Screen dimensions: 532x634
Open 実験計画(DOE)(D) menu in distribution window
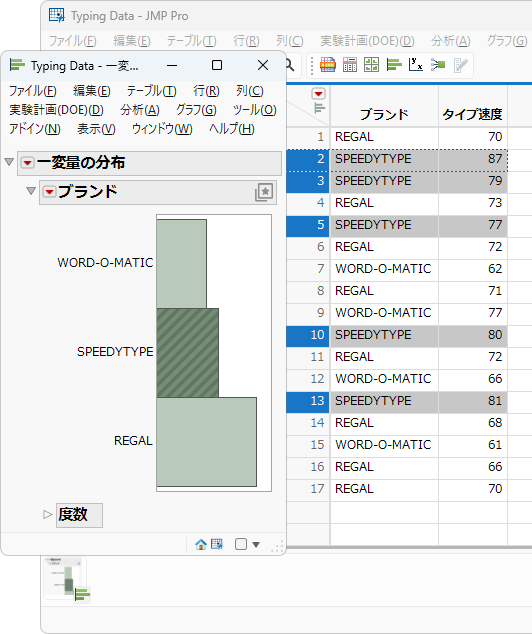pos(57,110)
